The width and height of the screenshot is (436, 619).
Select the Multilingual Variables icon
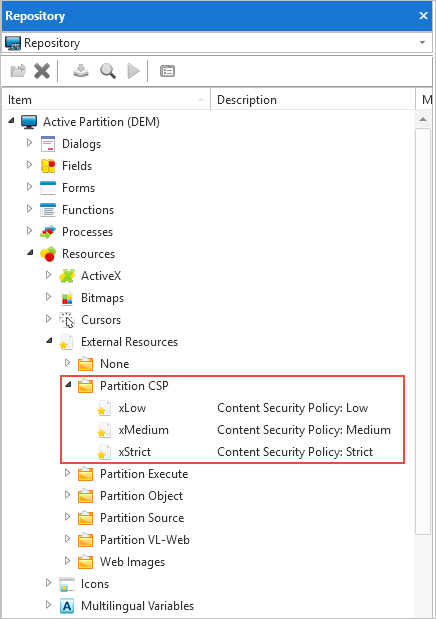67,606
